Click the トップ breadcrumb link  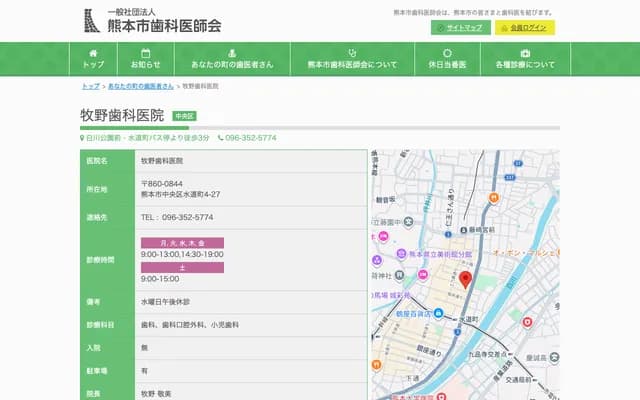click(91, 87)
